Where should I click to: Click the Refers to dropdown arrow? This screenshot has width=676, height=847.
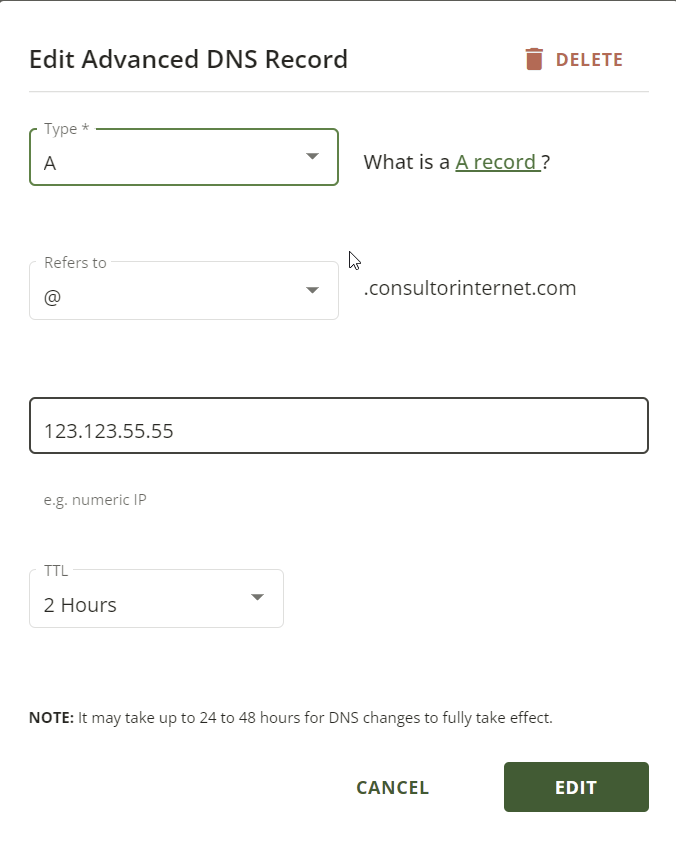(x=312, y=290)
